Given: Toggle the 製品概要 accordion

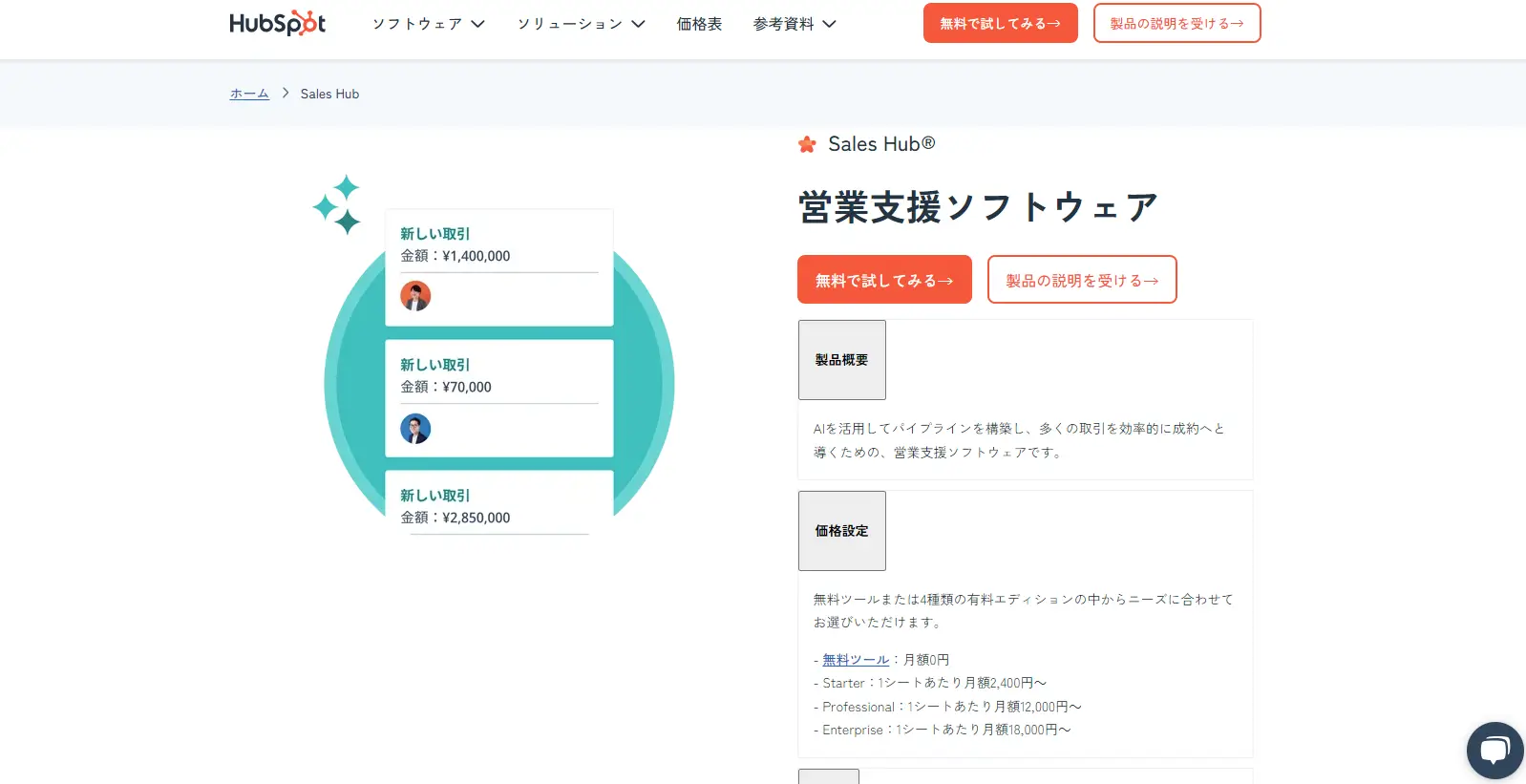Looking at the screenshot, I should [842, 360].
